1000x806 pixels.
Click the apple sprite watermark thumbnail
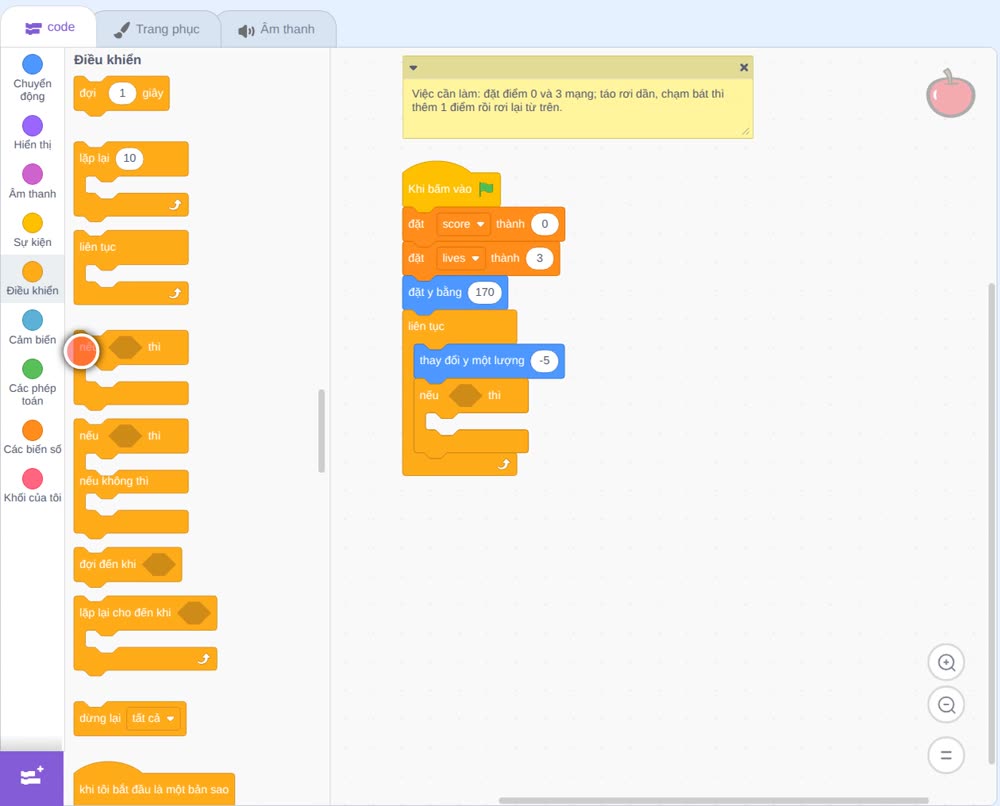coord(950,94)
